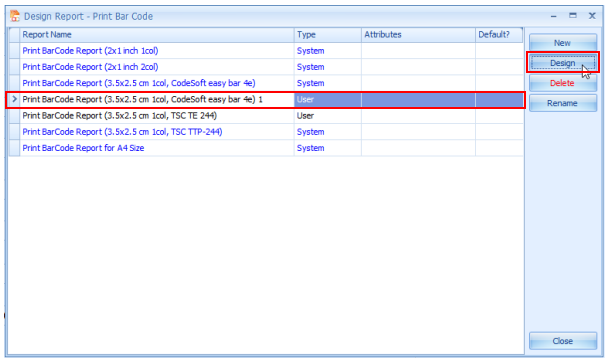
Task: Click row selector for 2x1 inch 1col report
Action: [14, 51]
